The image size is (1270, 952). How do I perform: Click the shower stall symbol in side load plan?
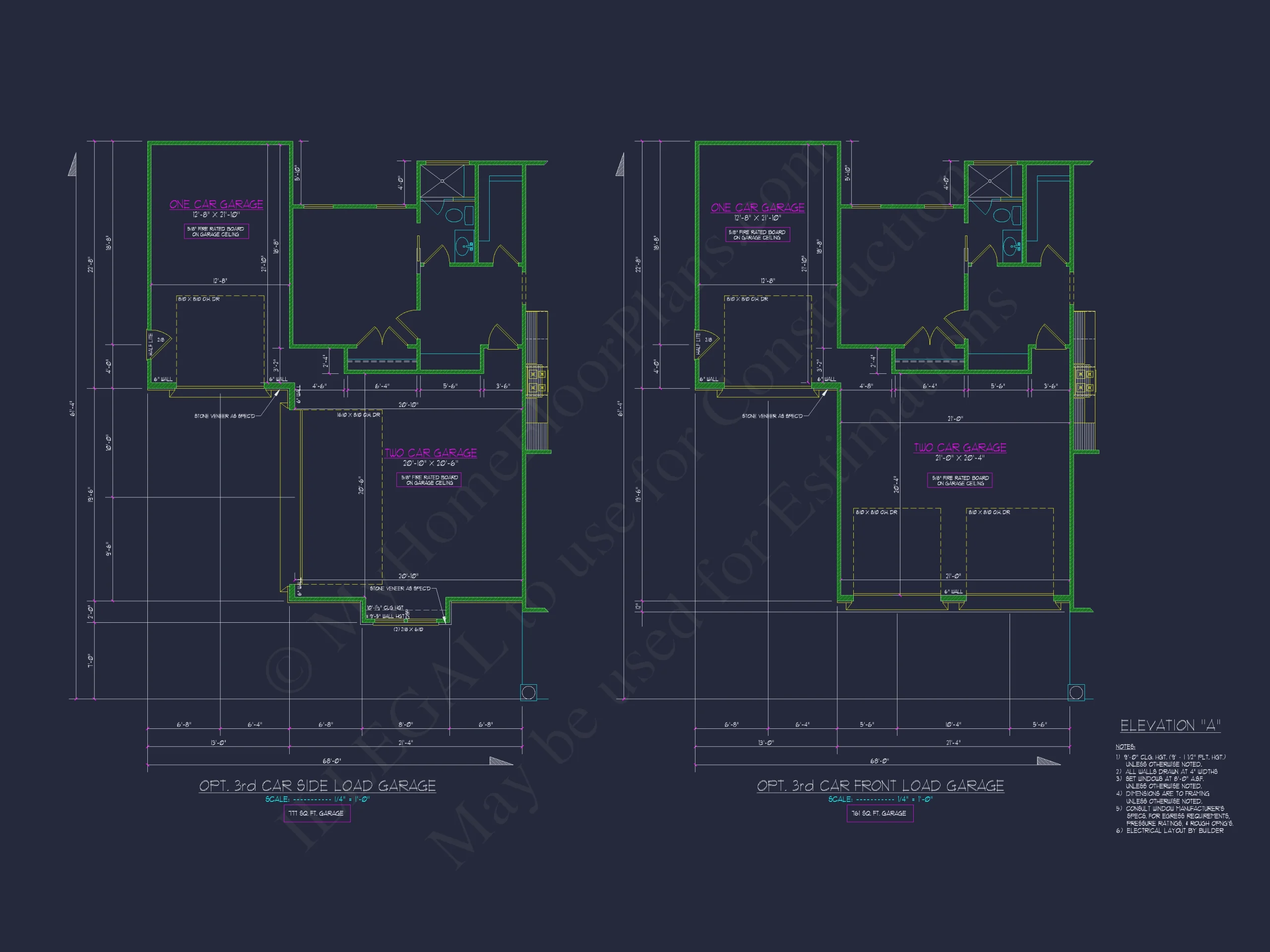click(442, 181)
